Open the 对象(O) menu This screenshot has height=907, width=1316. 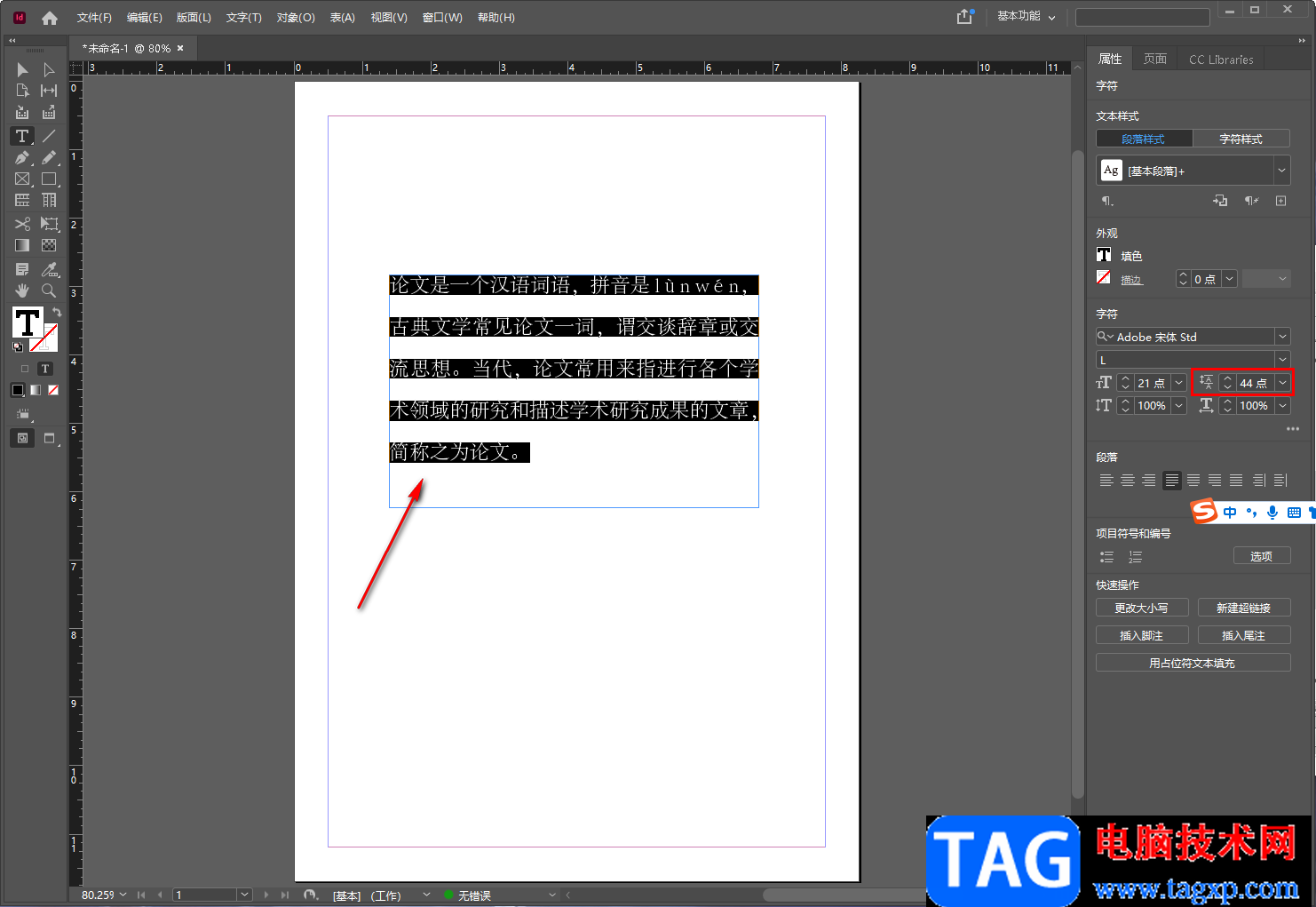296,18
